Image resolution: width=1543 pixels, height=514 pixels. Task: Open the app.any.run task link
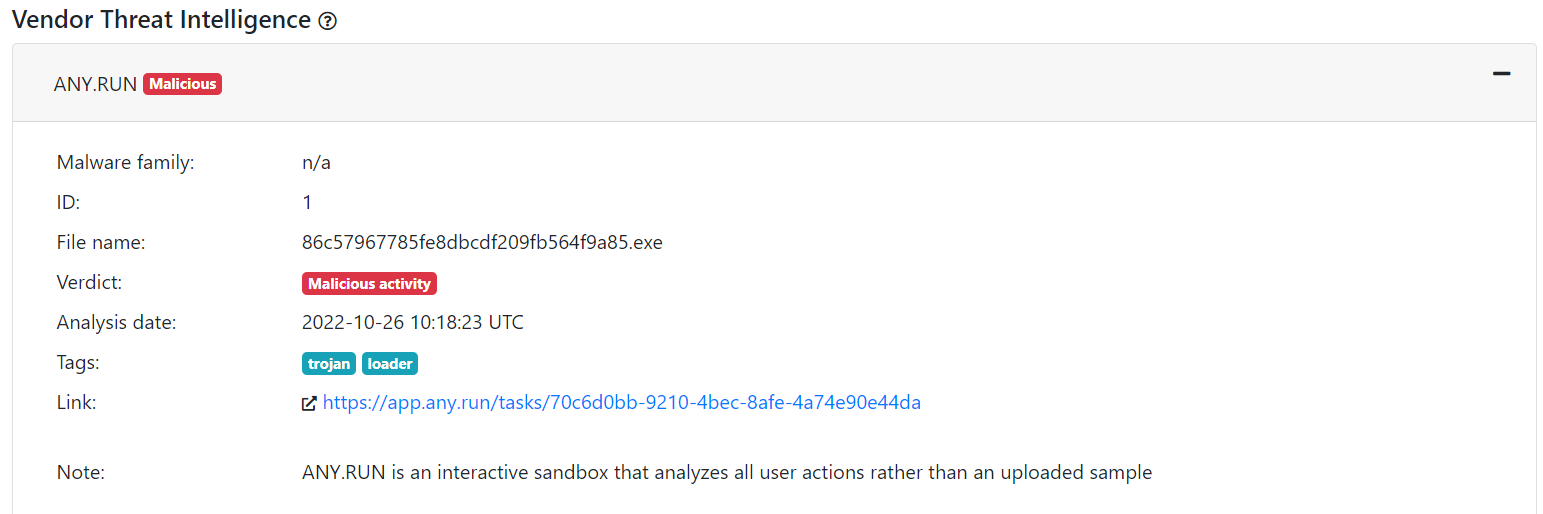621,403
